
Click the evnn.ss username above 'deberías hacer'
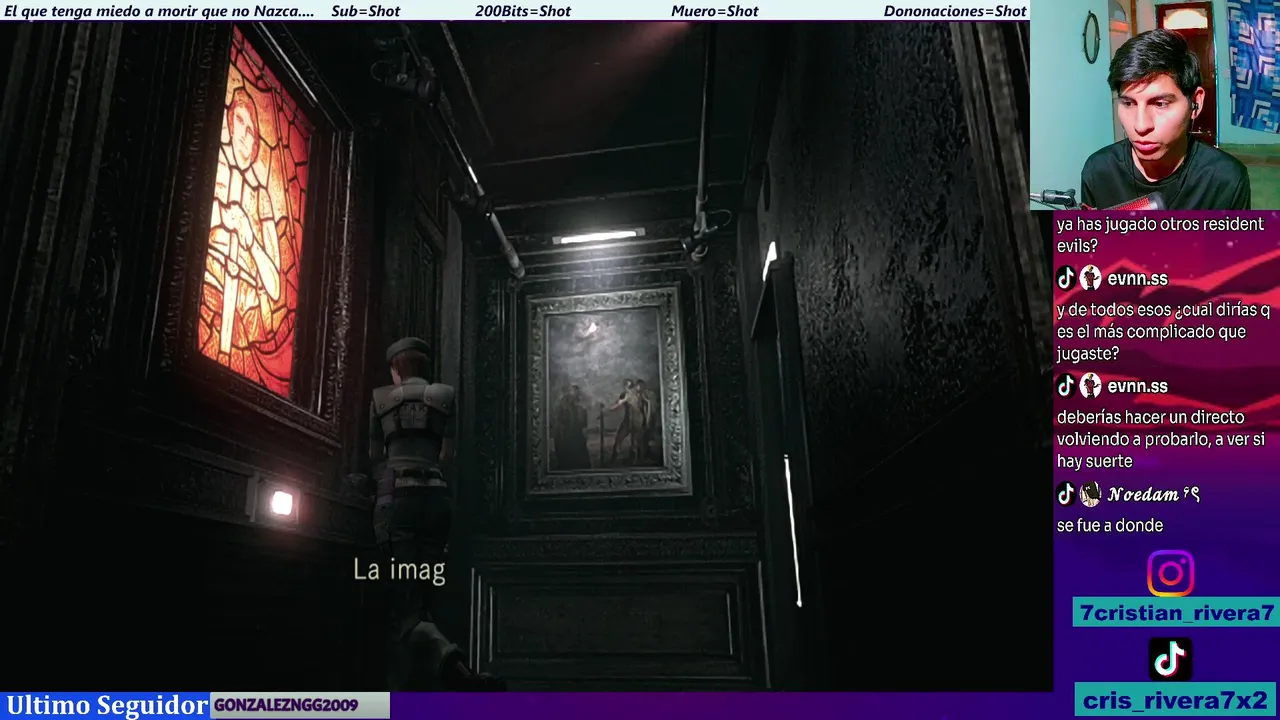[1137, 386]
